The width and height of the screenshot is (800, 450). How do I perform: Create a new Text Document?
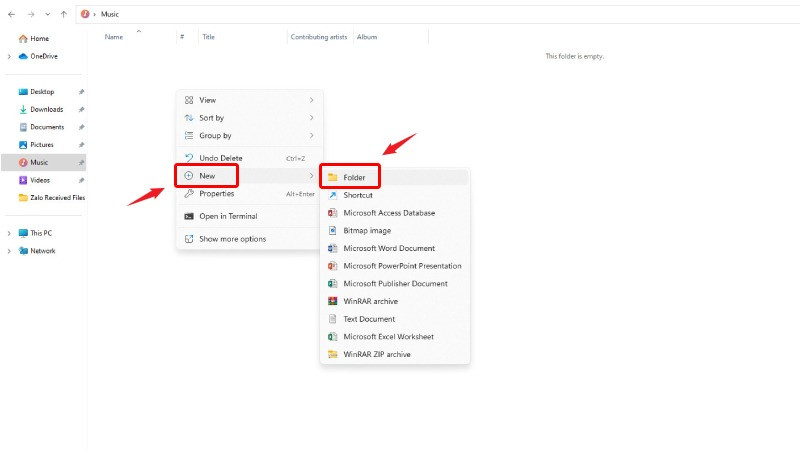[x=395, y=319]
